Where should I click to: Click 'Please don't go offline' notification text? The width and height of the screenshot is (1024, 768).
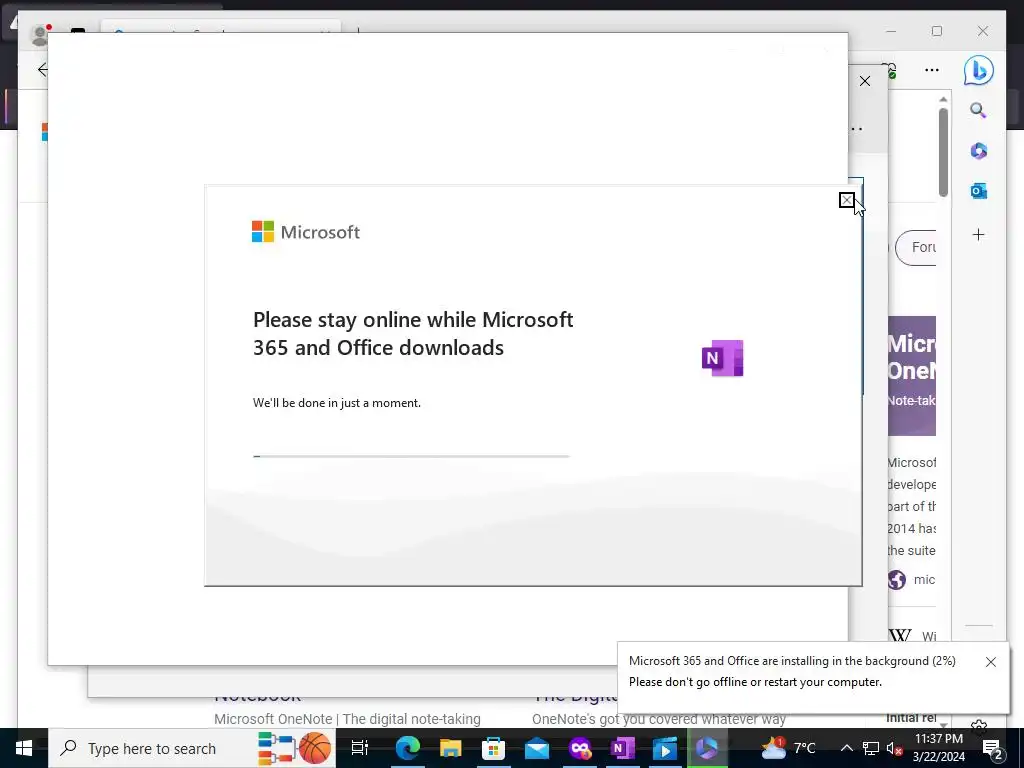[x=755, y=682]
